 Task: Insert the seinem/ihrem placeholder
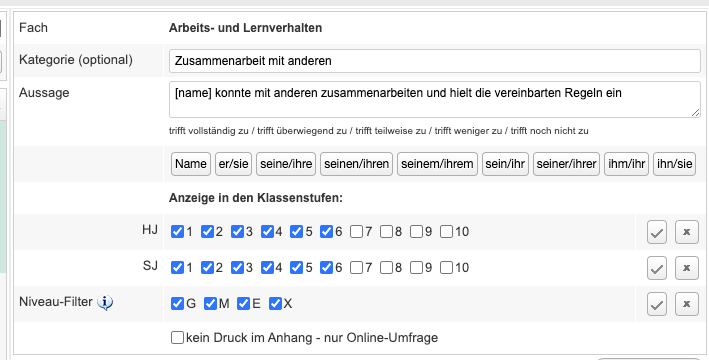[437, 164]
